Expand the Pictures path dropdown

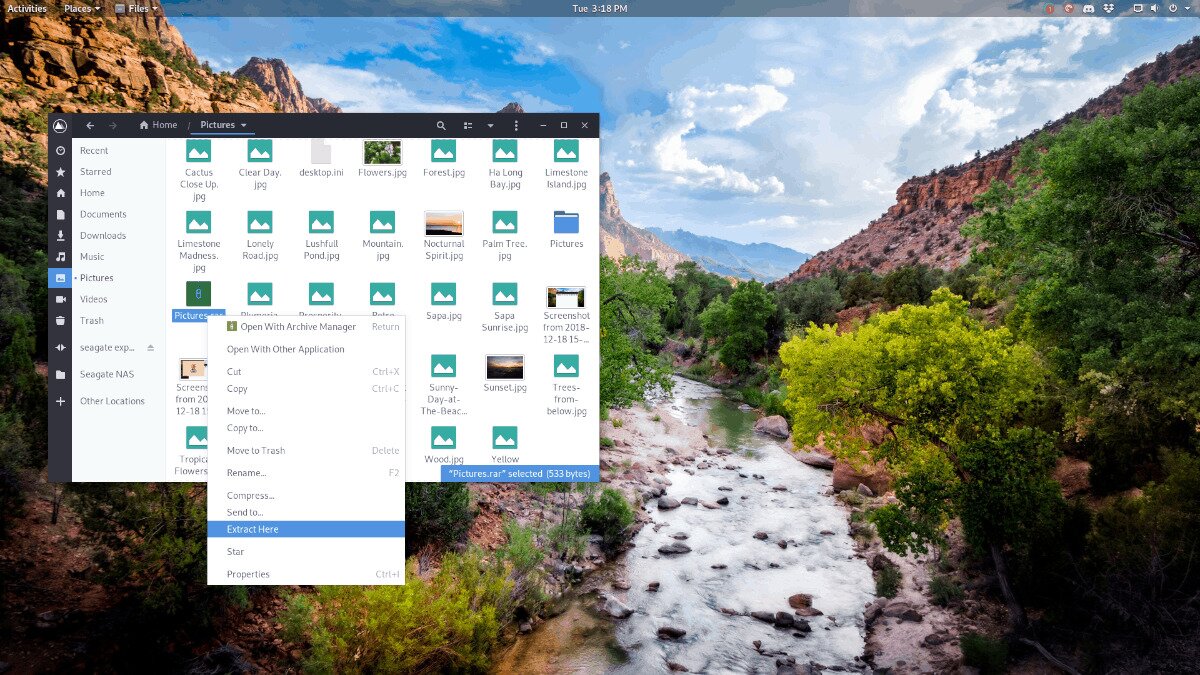(x=243, y=126)
